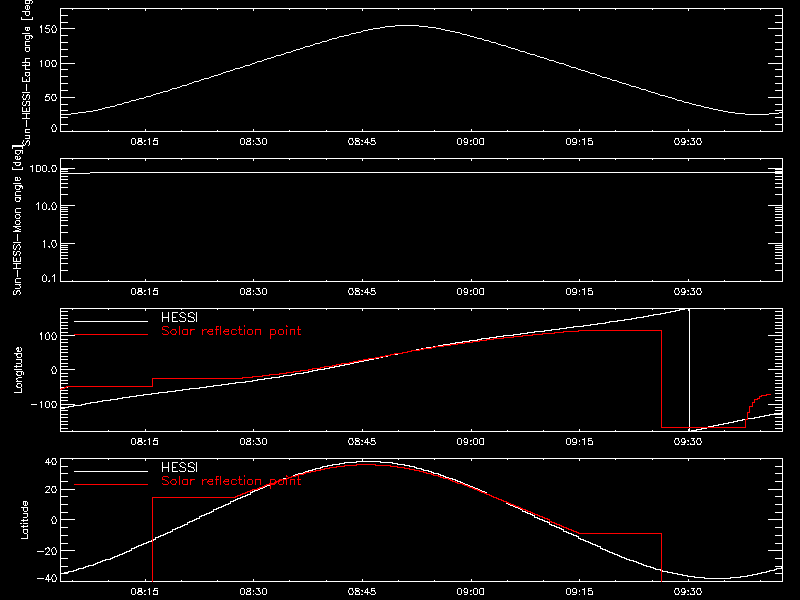Click 09:15 under the Moon angle plot
This screenshot has width=800, height=600.
[x=579, y=291]
